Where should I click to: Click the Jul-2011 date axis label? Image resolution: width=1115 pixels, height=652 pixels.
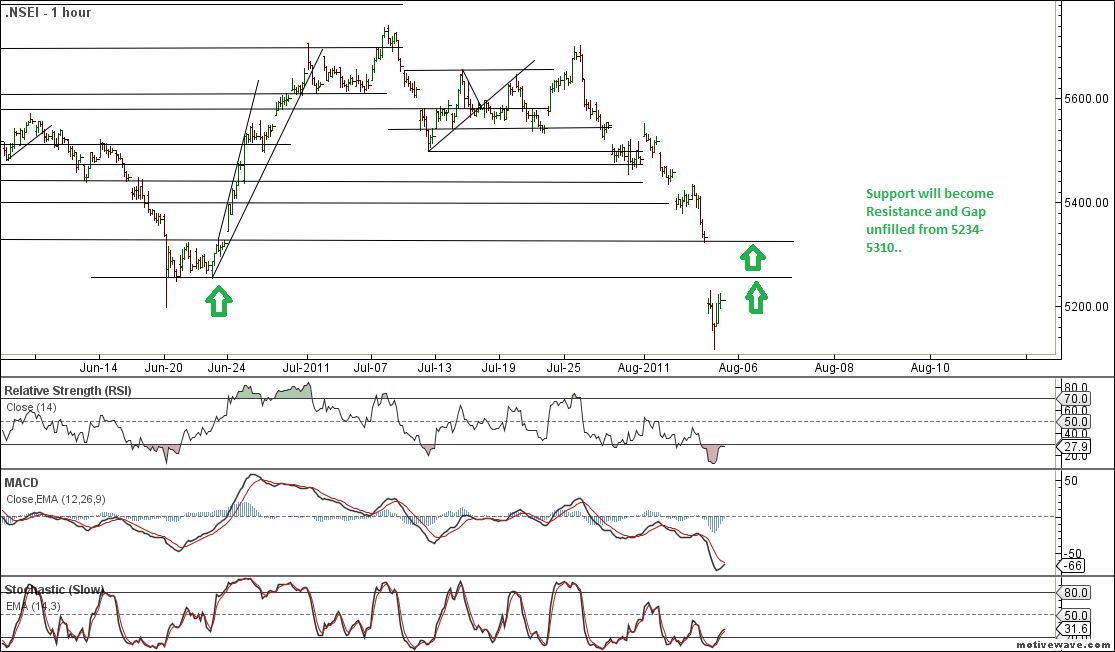coord(304,369)
